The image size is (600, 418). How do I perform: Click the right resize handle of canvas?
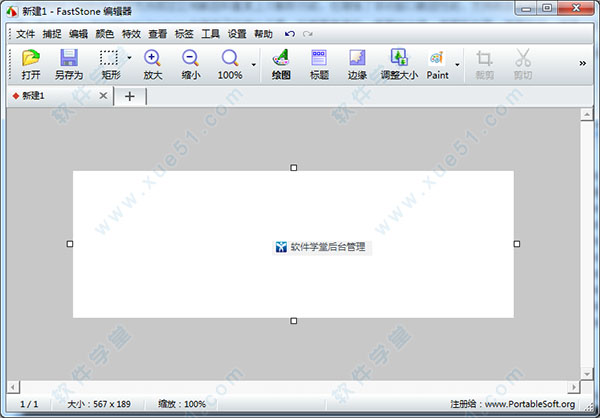tap(517, 244)
